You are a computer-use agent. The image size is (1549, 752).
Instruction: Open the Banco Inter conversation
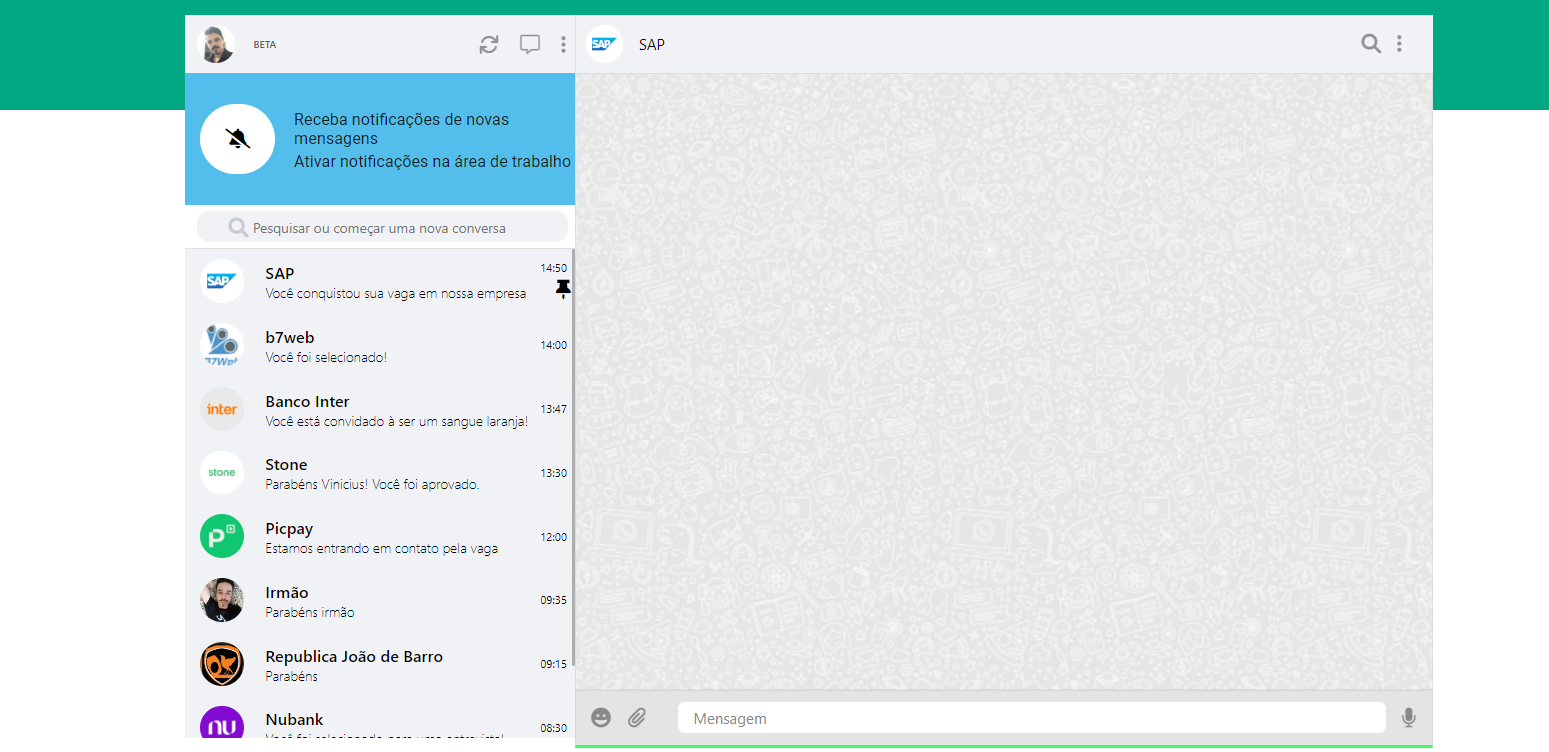tap(380, 409)
